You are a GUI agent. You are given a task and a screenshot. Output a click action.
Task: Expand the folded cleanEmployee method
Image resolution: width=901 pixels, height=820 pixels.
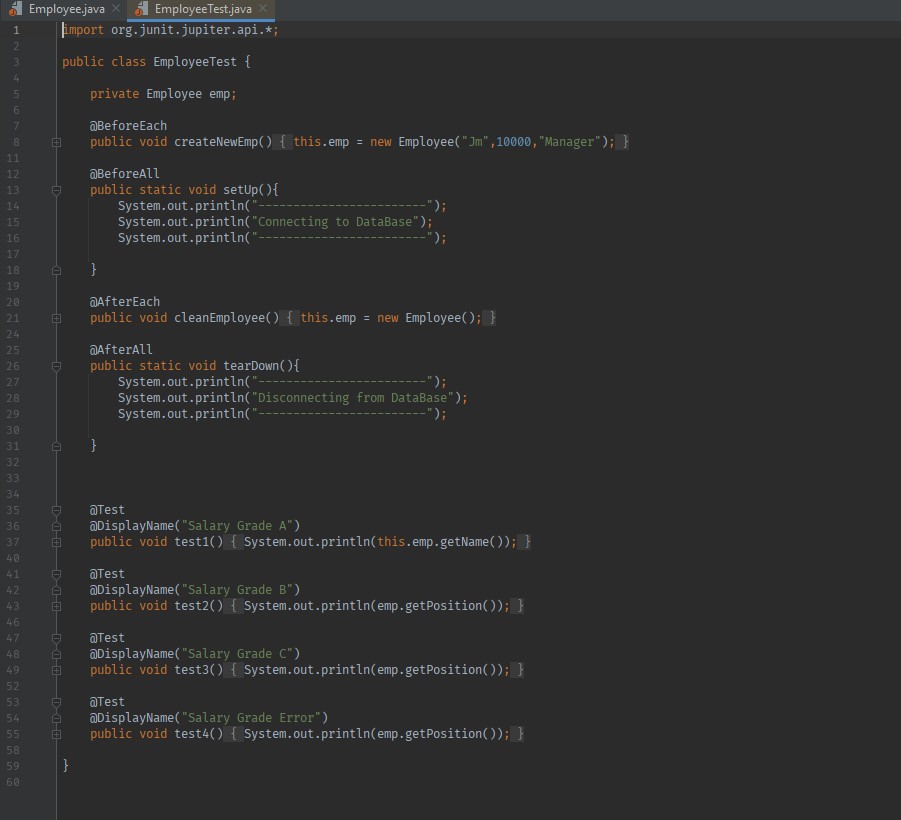click(x=56, y=318)
